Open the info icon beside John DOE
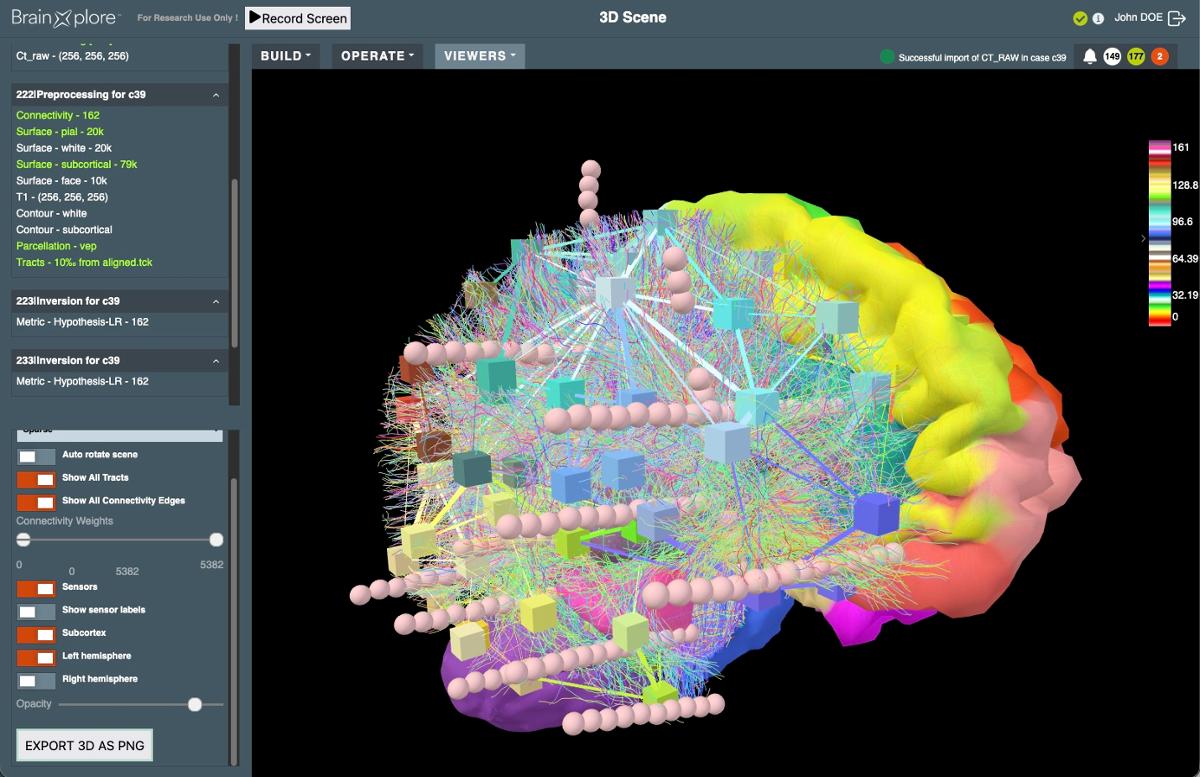The width and height of the screenshot is (1200, 777). (x=1098, y=18)
